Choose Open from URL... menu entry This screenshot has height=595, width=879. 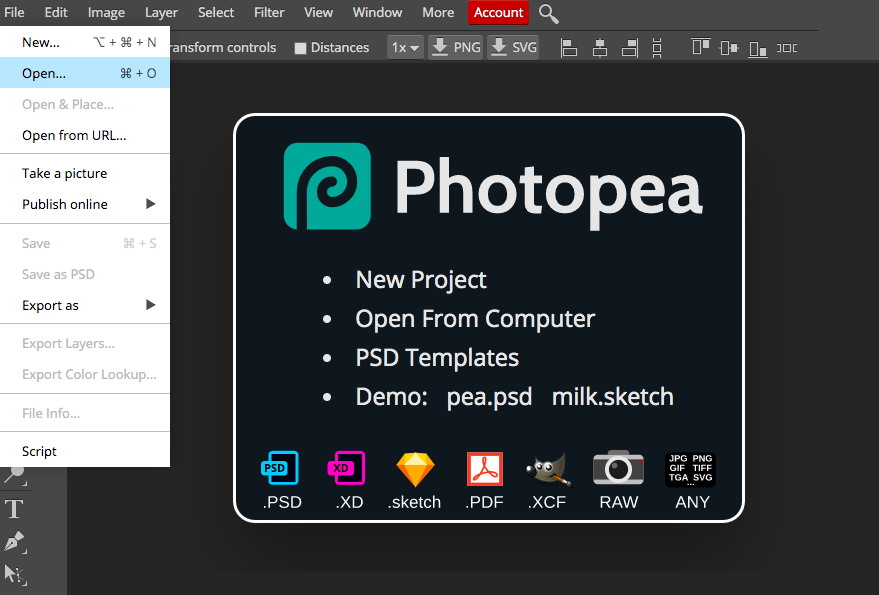click(85, 135)
